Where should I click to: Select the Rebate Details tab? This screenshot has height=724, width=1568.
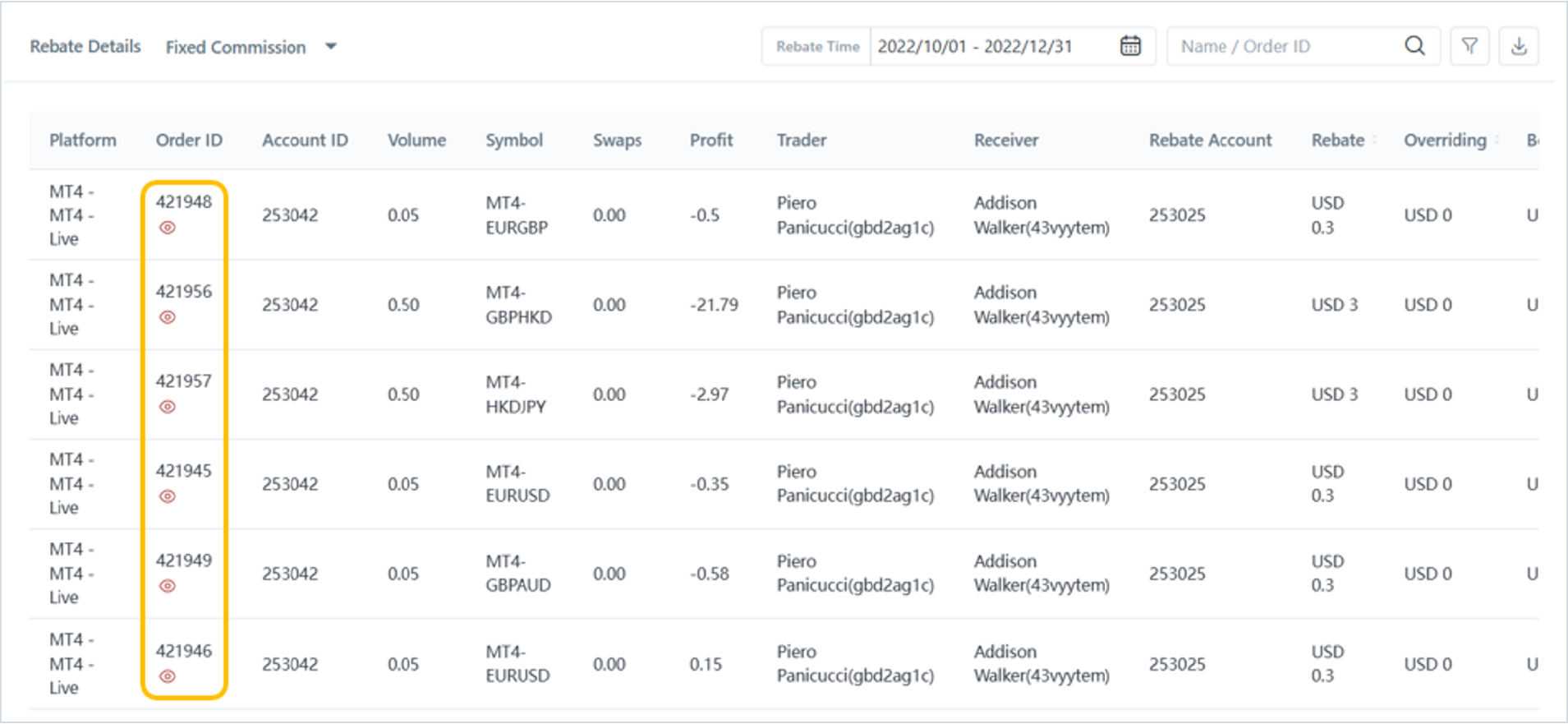pos(85,47)
